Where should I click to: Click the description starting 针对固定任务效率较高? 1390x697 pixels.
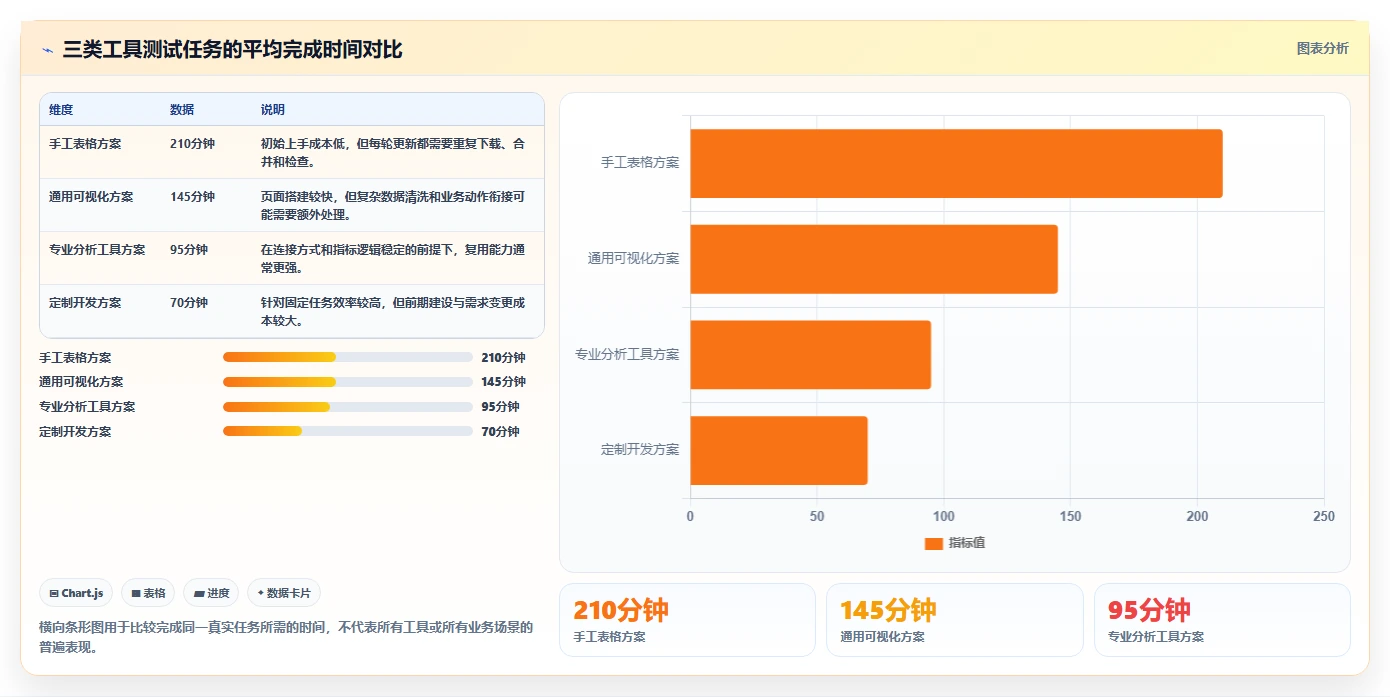point(393,312)
